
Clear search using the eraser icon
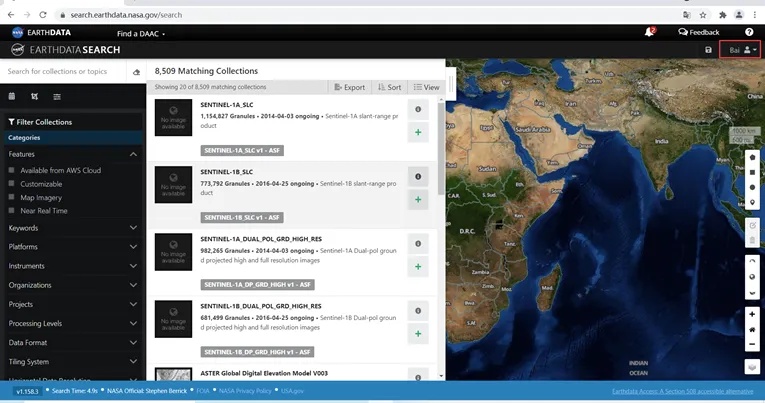click(136, 72)
